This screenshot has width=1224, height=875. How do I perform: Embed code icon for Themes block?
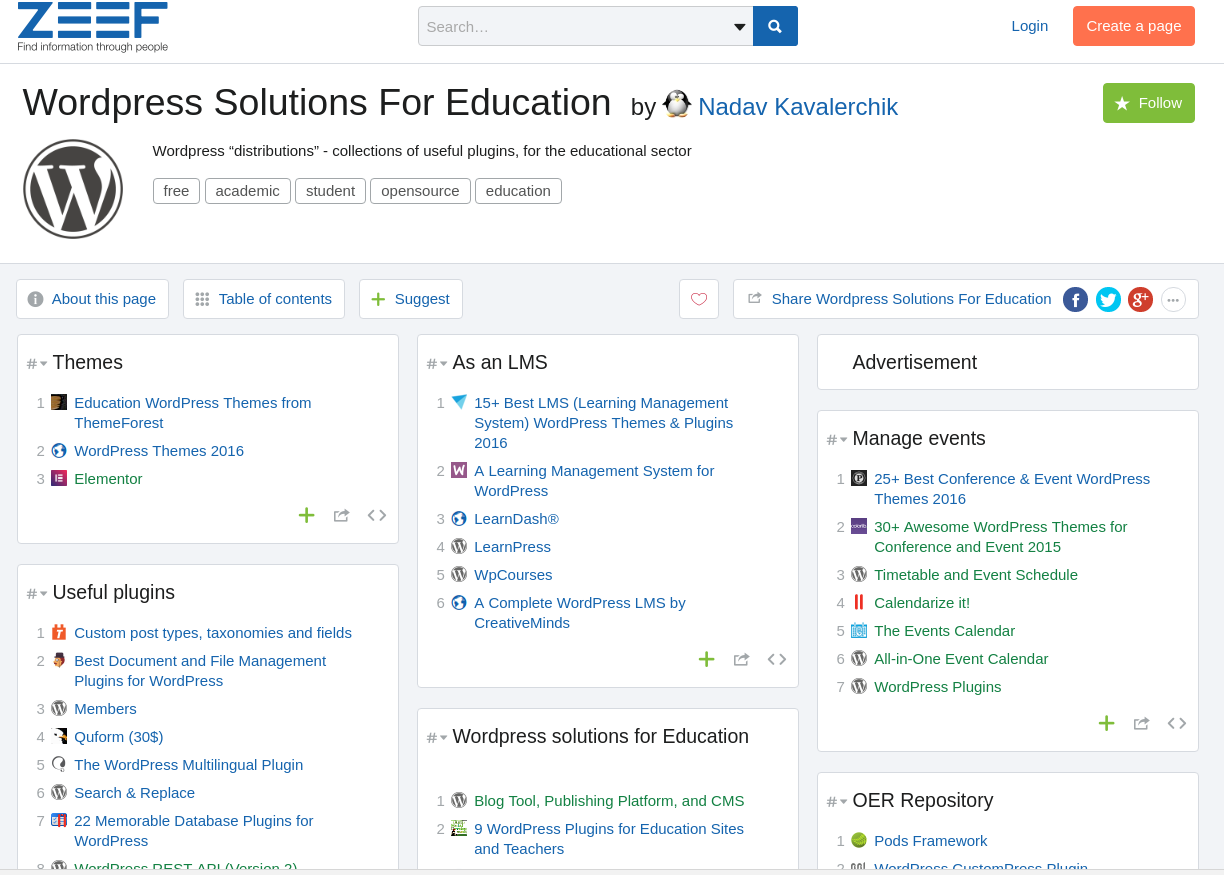(377, 515)
